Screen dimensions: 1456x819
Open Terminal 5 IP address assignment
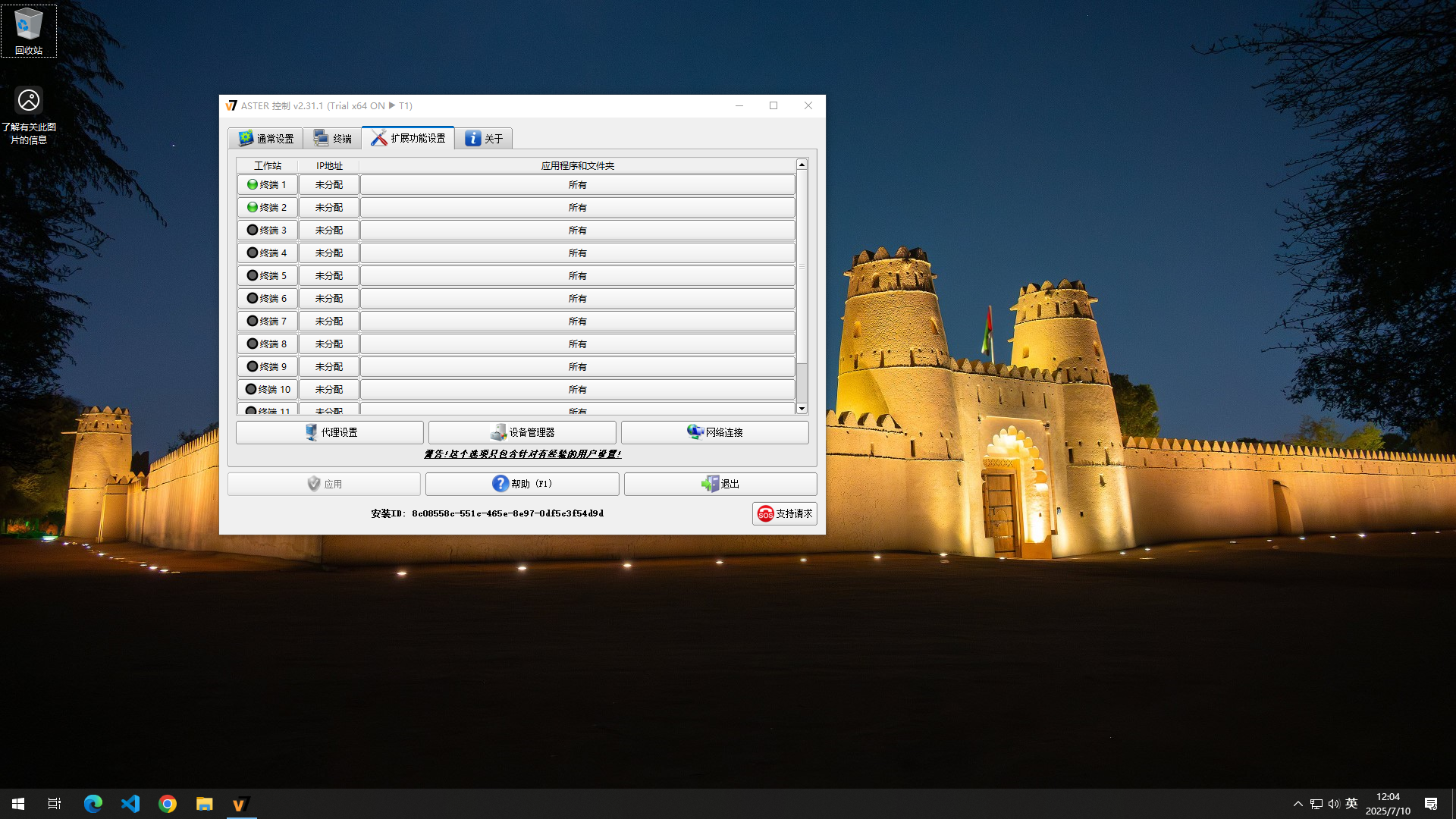coord(328,276)
